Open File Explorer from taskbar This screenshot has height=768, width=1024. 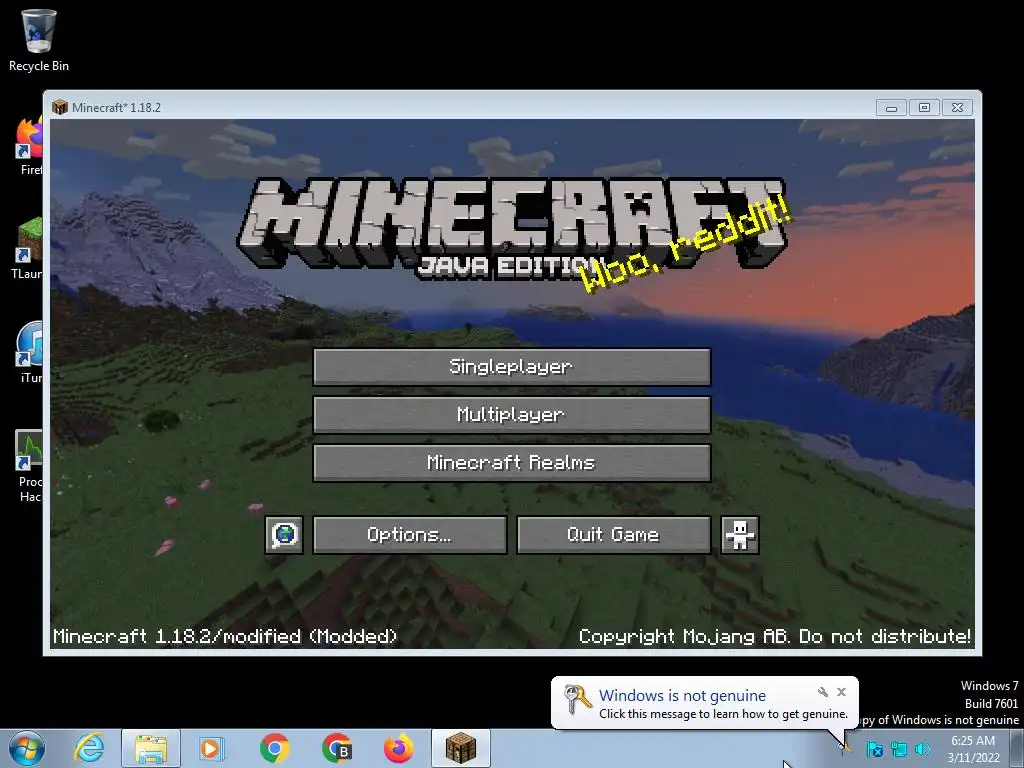(x=151, y=748)
